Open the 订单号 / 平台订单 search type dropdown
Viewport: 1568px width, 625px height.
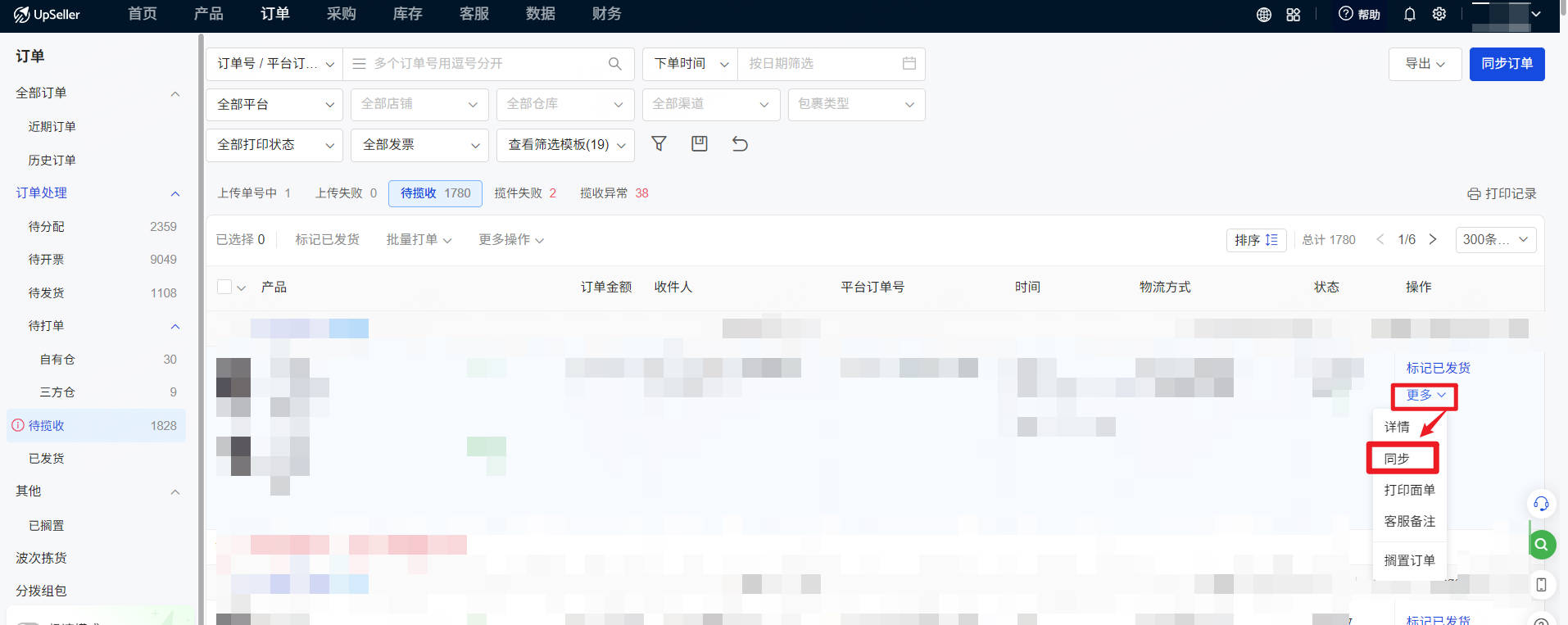[x=274, y=64]
